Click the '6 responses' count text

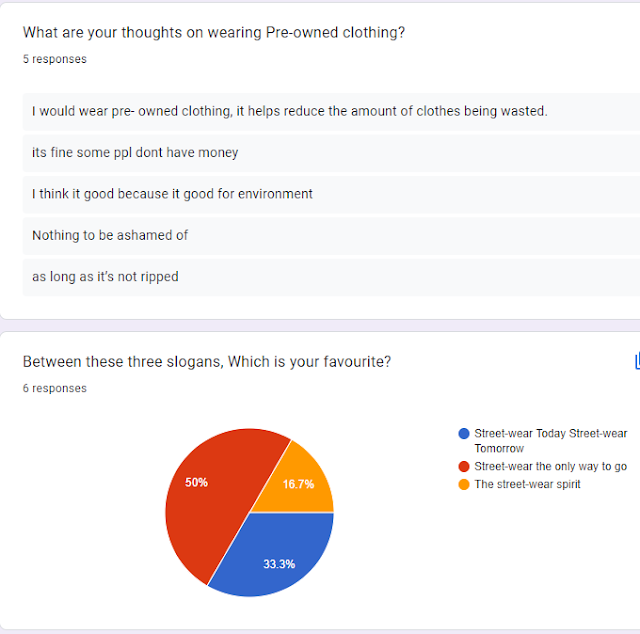(x=55, y=388)
